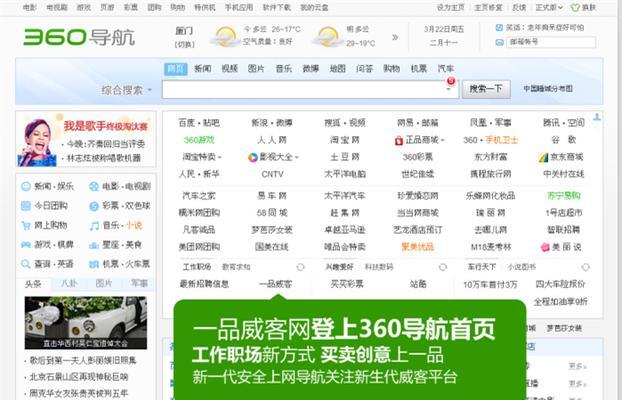622x400 pixels.
Task: Expand the 影视大全 dropdown arrow
Action: pyautogui.click(x=296, y=158)
